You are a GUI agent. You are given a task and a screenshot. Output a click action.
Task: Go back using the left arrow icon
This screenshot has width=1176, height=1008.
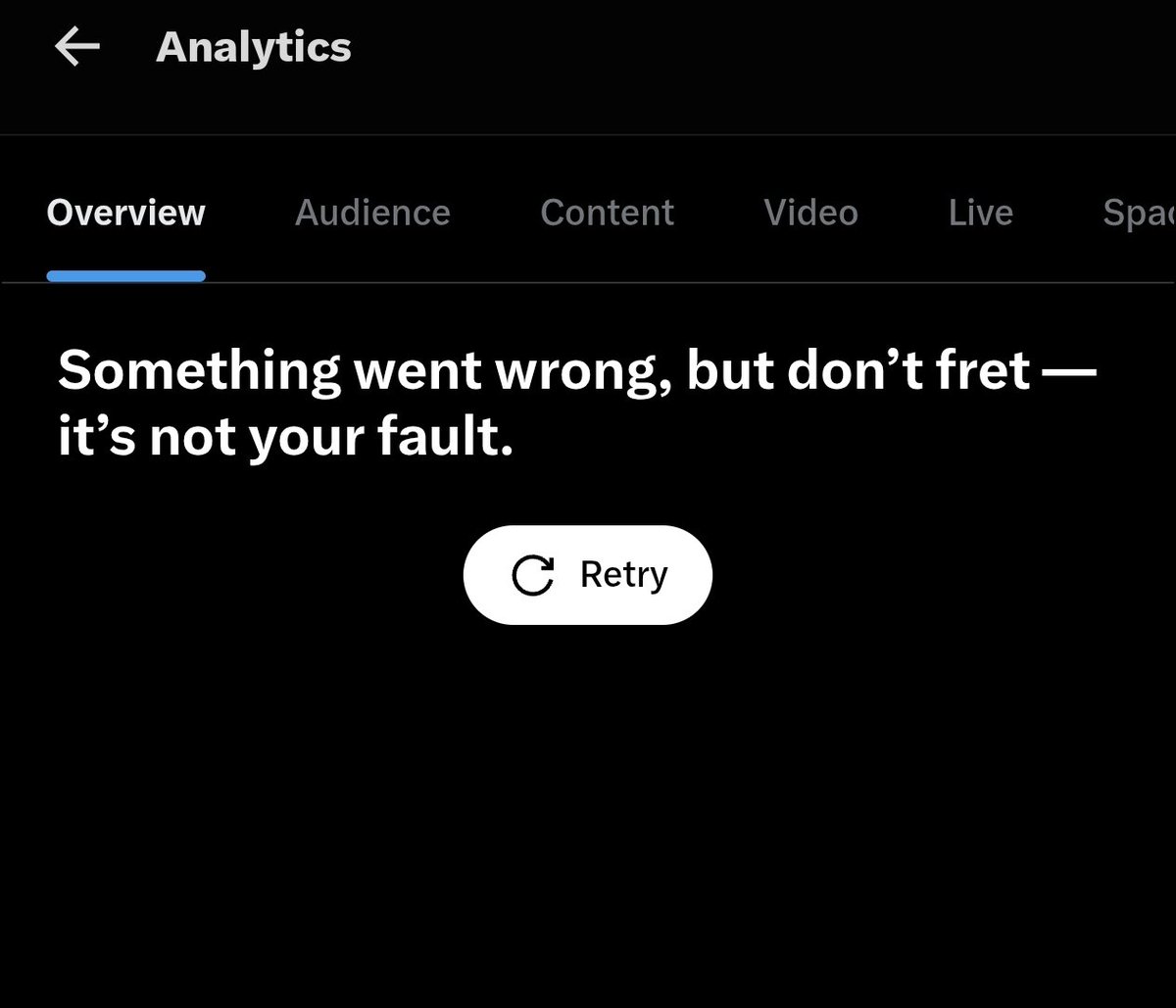(x=77, y=47)
